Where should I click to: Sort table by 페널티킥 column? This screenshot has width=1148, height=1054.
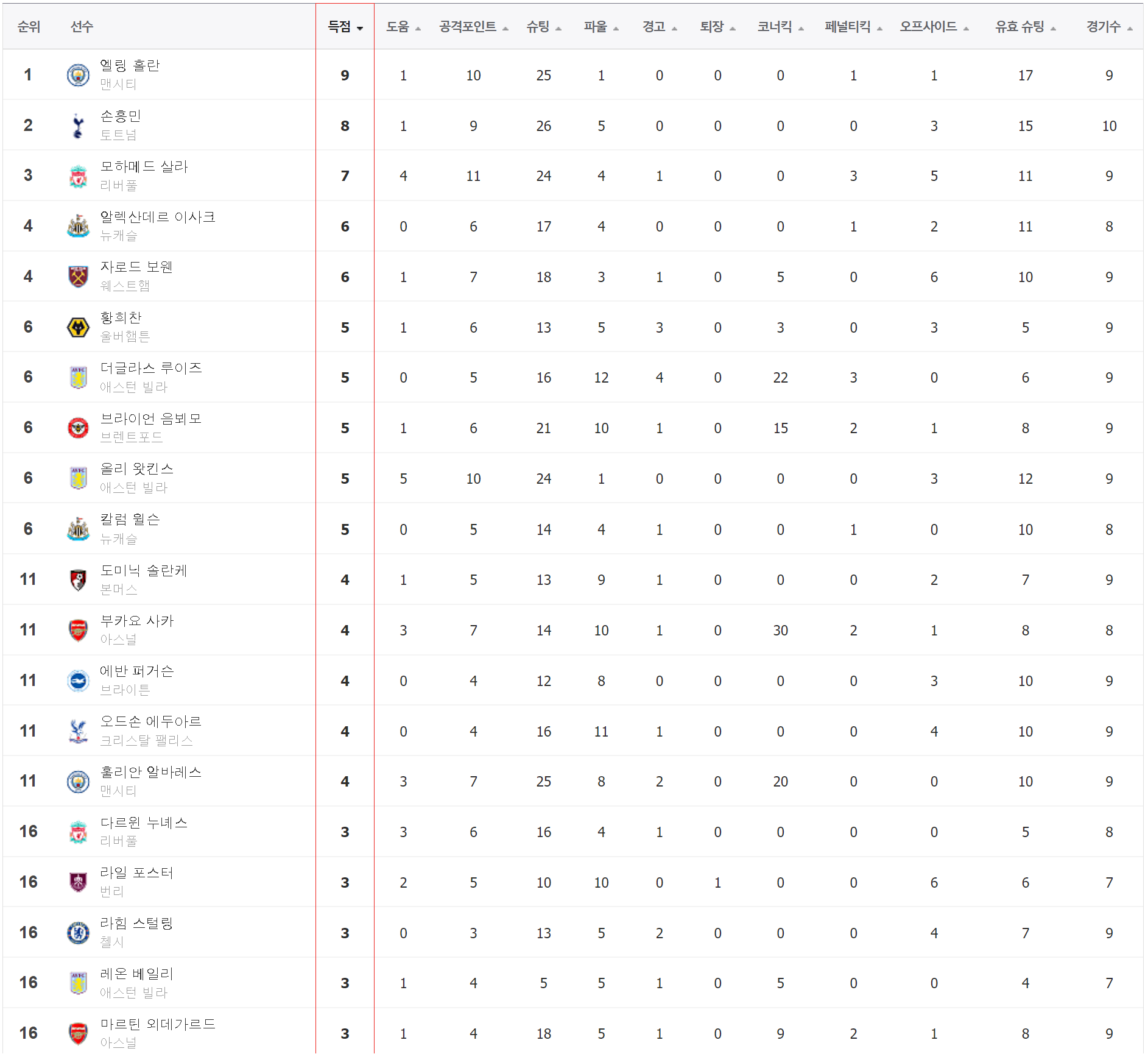(x=853, y=27)
